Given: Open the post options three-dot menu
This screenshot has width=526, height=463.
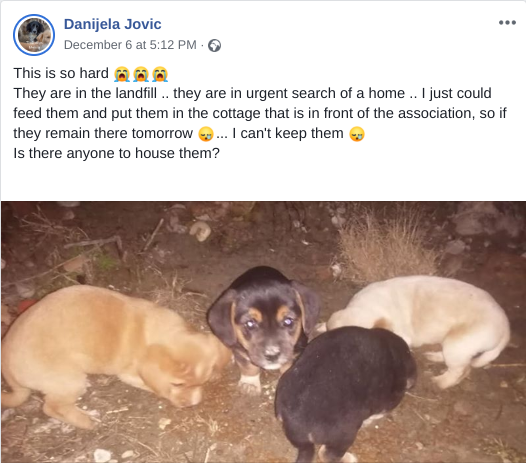Looking at the screenshot, I should point(507,22).
